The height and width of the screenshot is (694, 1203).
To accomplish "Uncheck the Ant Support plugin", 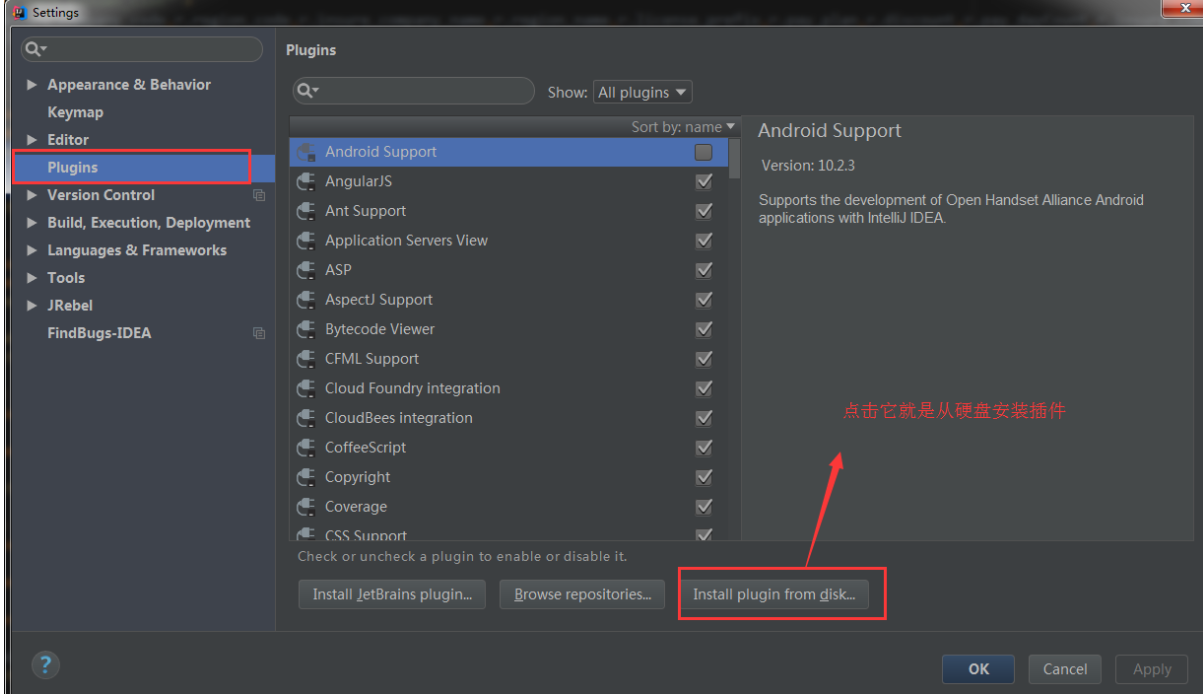I will coord(704,211).
